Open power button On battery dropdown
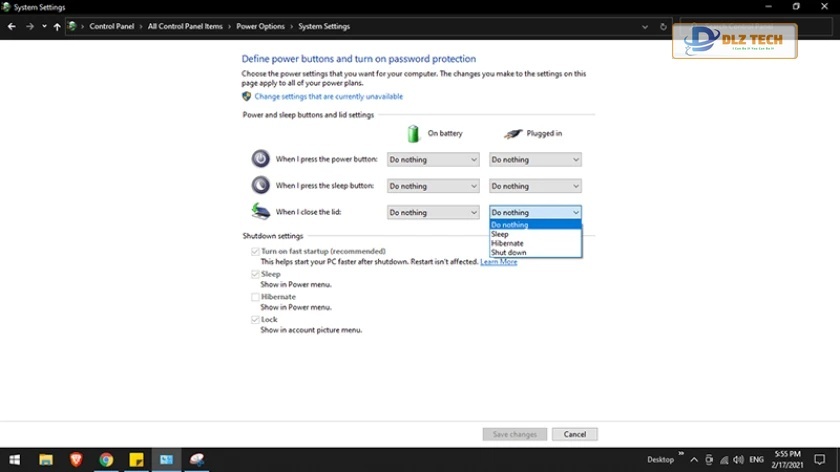The image size is (840, 472). tap(433, 159)
